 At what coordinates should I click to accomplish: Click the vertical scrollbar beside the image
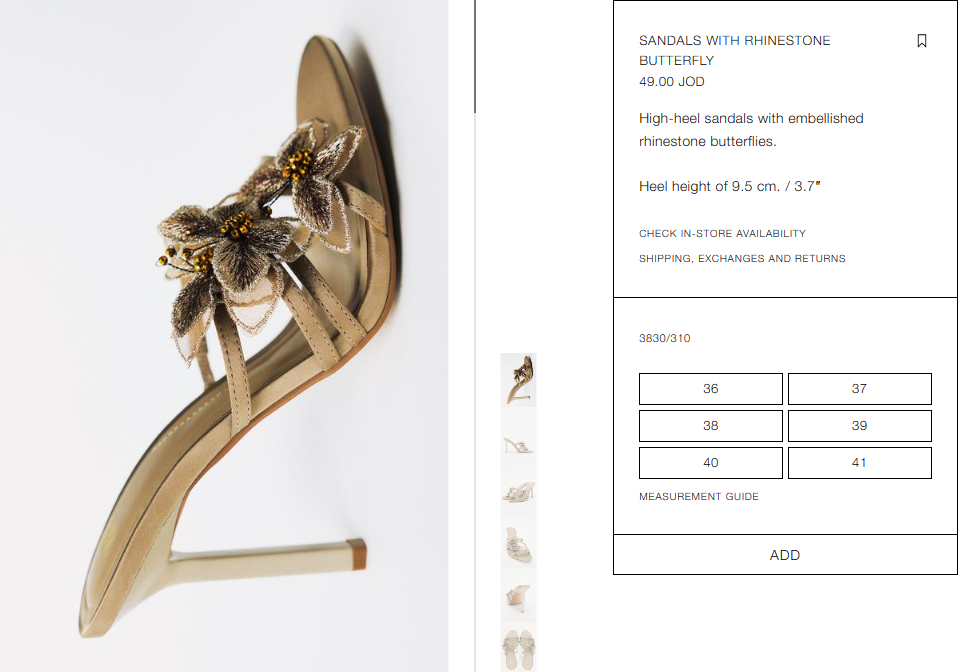click(x=474, y=56)
